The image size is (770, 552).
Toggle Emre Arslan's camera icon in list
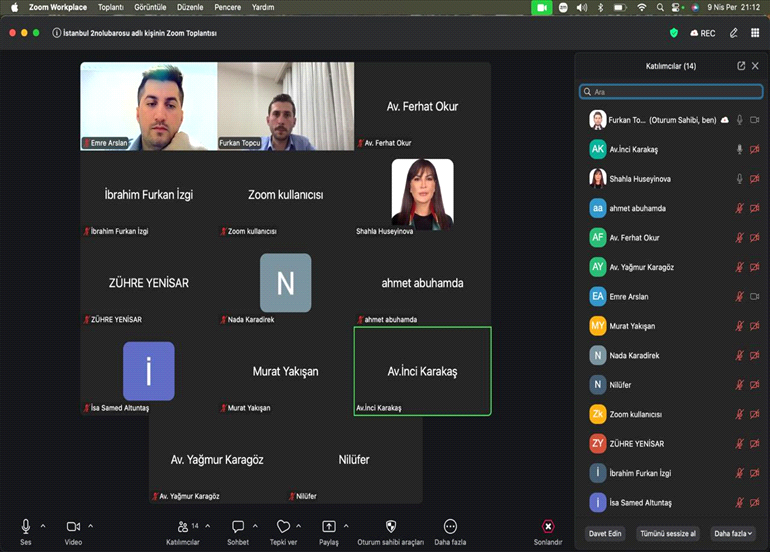pos(755,297)
